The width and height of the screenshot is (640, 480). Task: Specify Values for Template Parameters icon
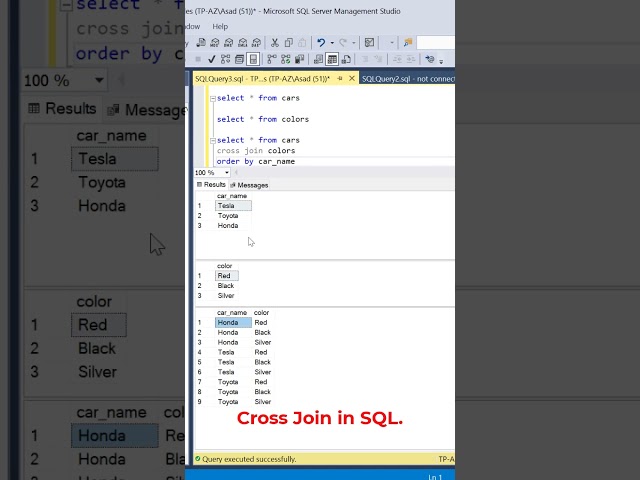(x=429, y=60)
